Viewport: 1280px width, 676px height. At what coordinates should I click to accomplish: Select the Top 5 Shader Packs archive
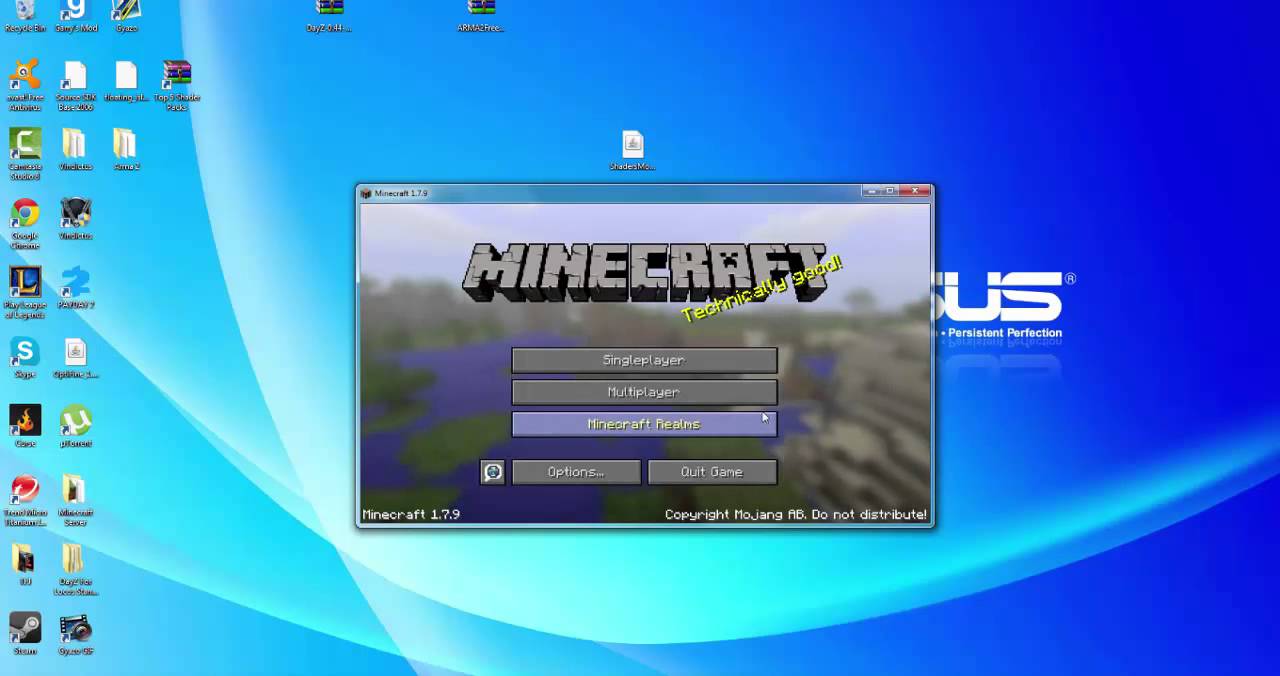pyautogui.click(x=177, y=85)
